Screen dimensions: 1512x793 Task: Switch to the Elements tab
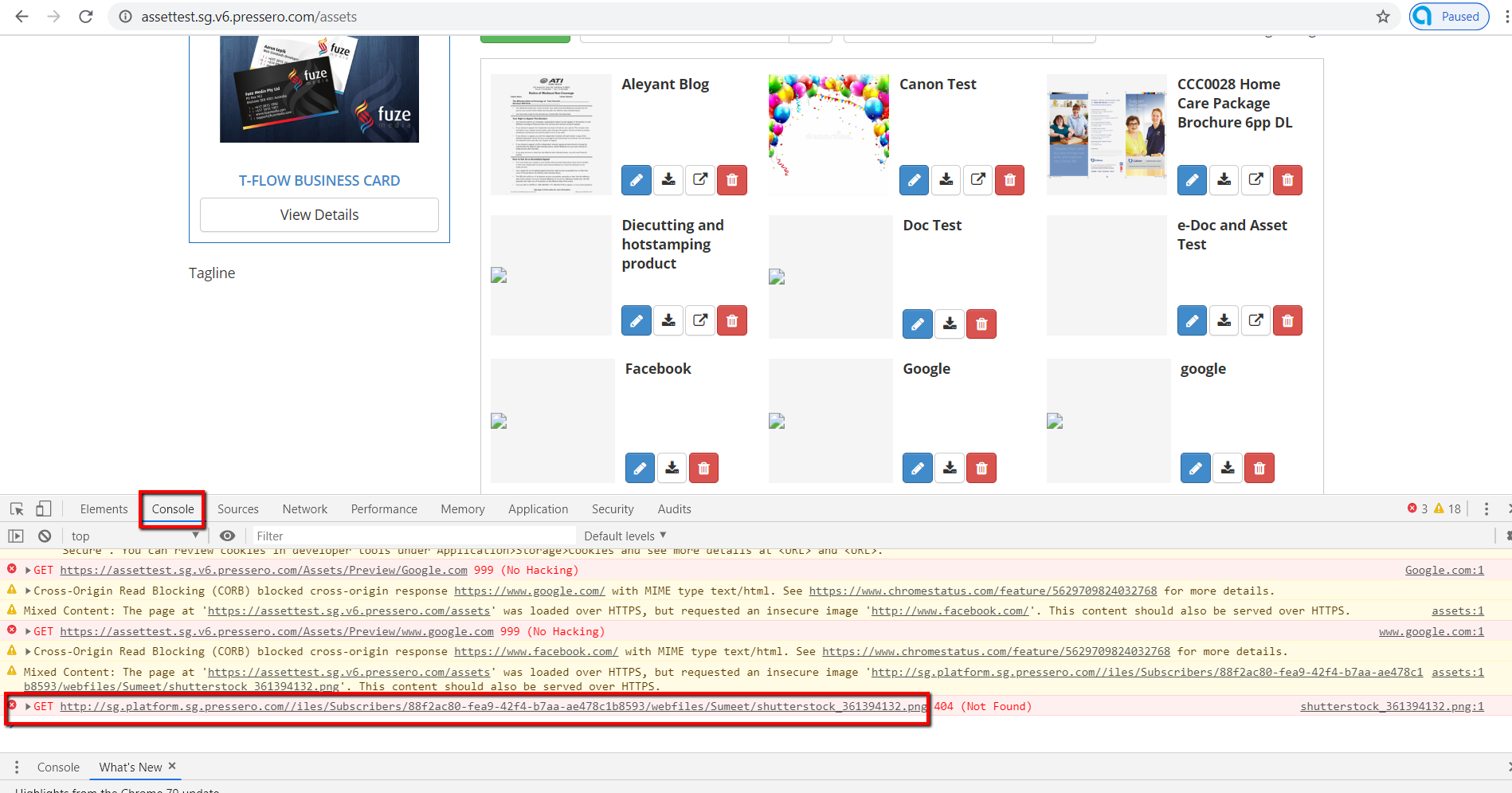[x=104, y=509]
